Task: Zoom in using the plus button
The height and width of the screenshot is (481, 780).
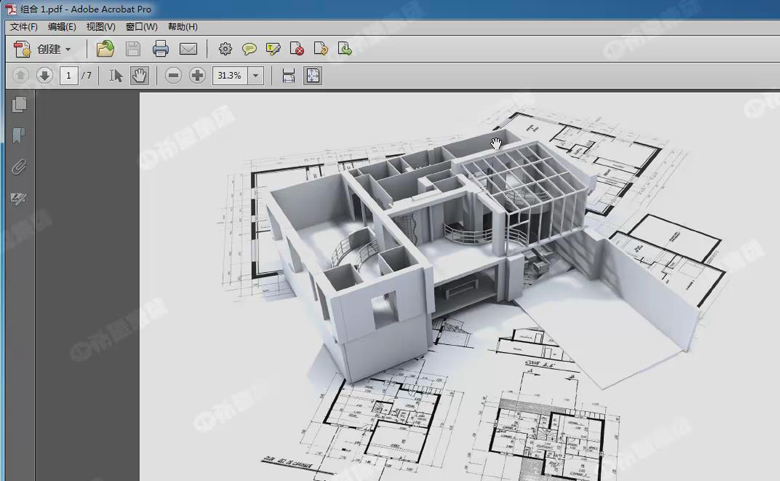Action: (x=197, y=76)
